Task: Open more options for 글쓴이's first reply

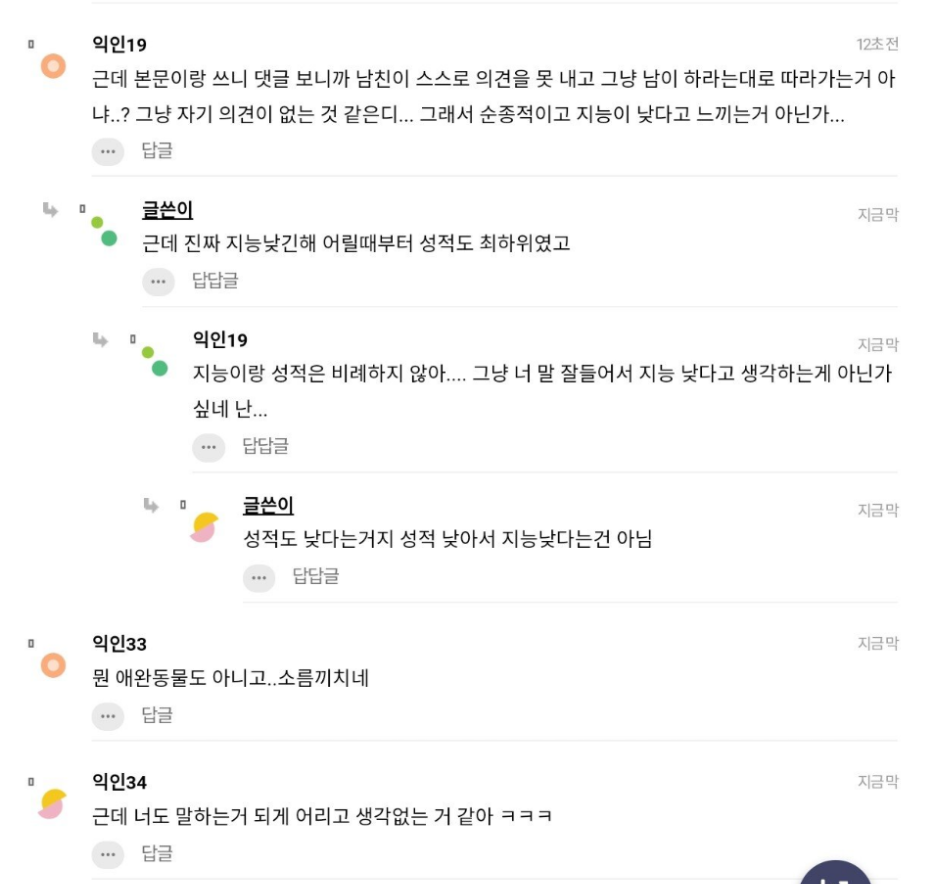Action: click(x=157, y=282)
